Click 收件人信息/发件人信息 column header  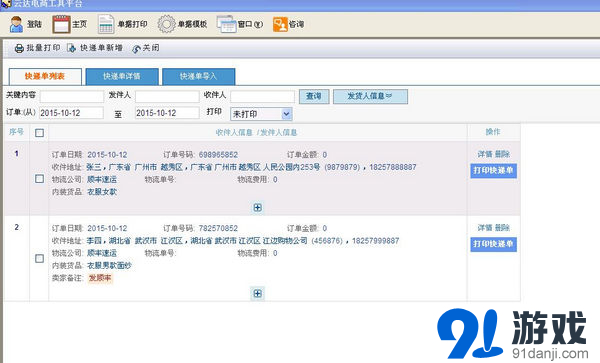pyautogui.click(x=256, y=132)
